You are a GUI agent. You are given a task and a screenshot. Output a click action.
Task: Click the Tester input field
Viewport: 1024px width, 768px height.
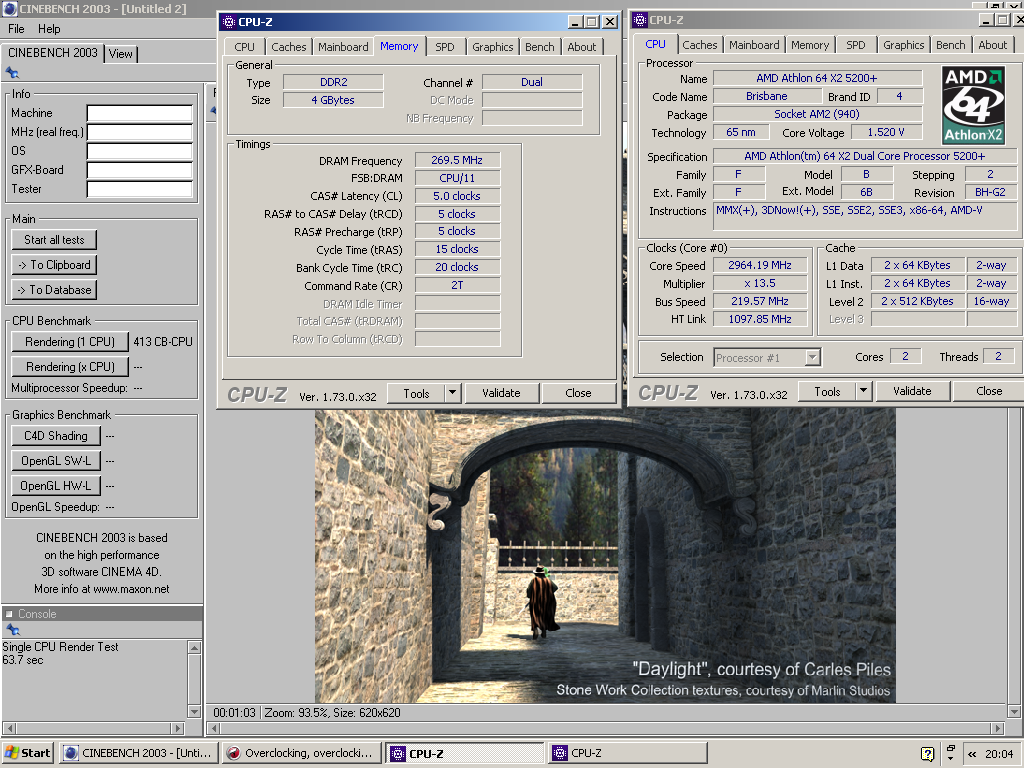140,189
